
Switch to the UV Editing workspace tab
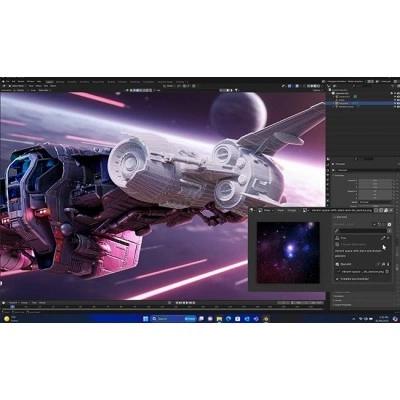pos(84,82)
